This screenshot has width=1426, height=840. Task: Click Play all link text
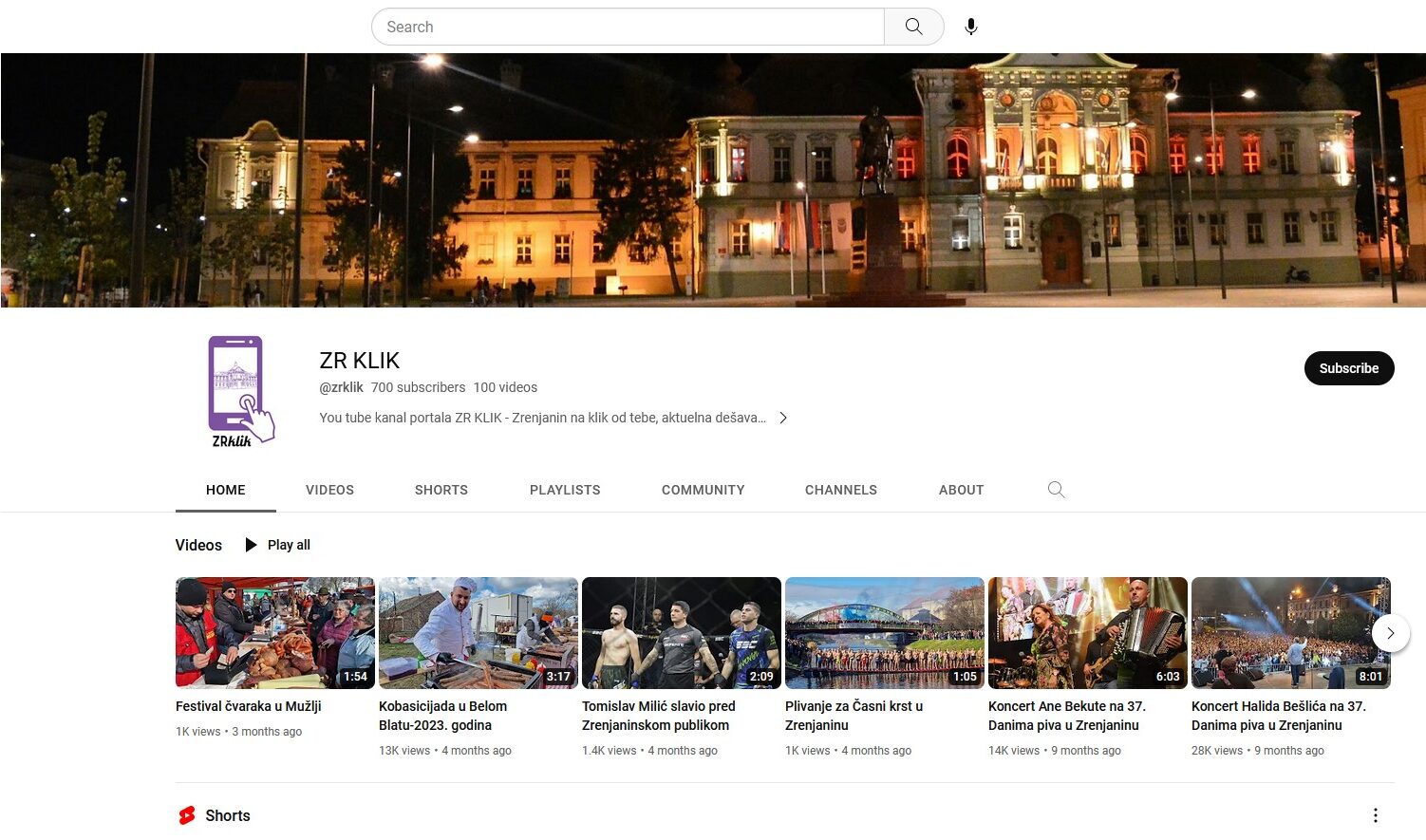[289, 545]
